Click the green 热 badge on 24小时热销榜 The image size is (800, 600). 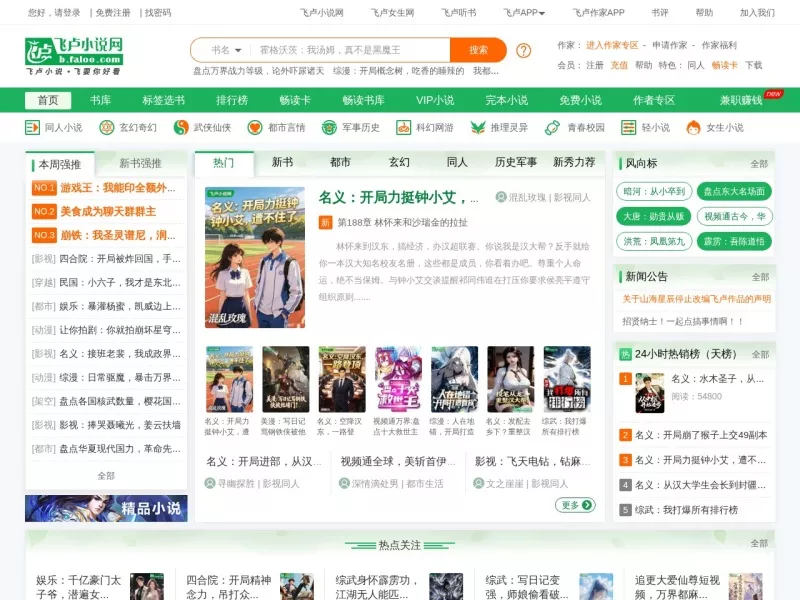(x=625, y=354)
